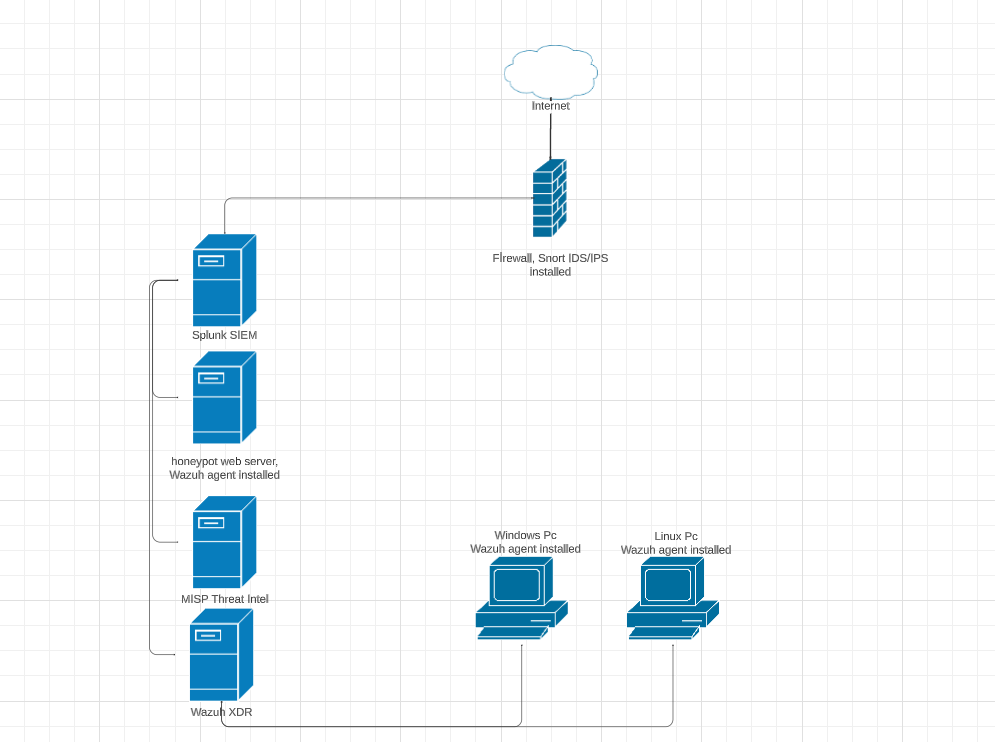Select the line connecting Internet to firewall

[x=550, y=136]
